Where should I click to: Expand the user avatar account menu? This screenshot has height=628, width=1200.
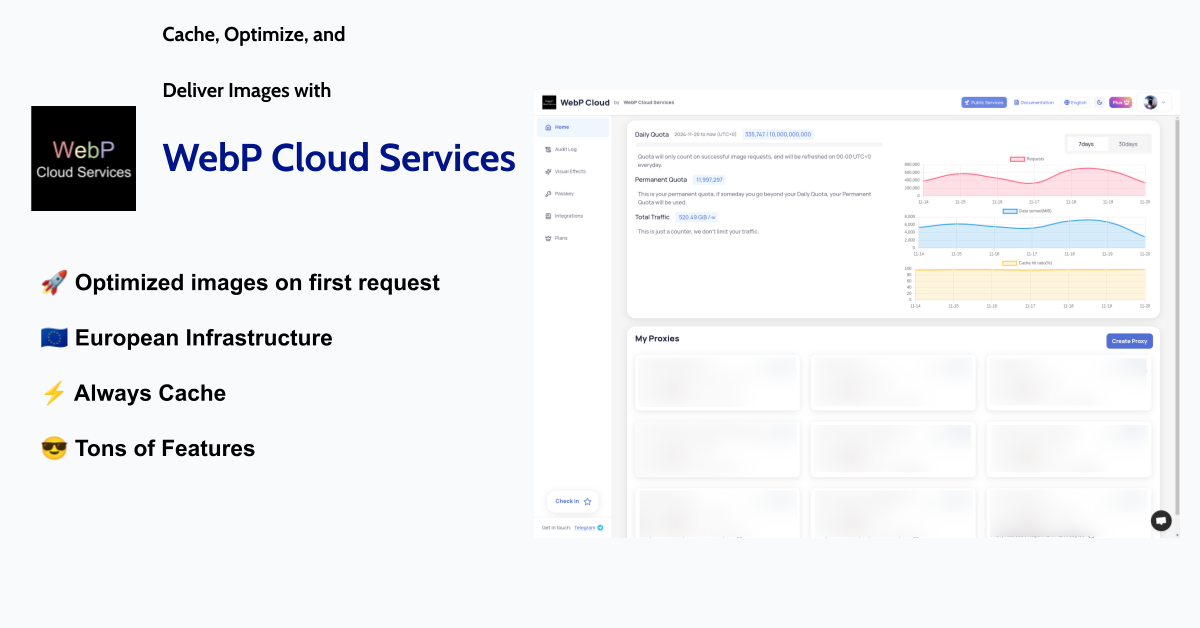click(x=1150, y=101)
